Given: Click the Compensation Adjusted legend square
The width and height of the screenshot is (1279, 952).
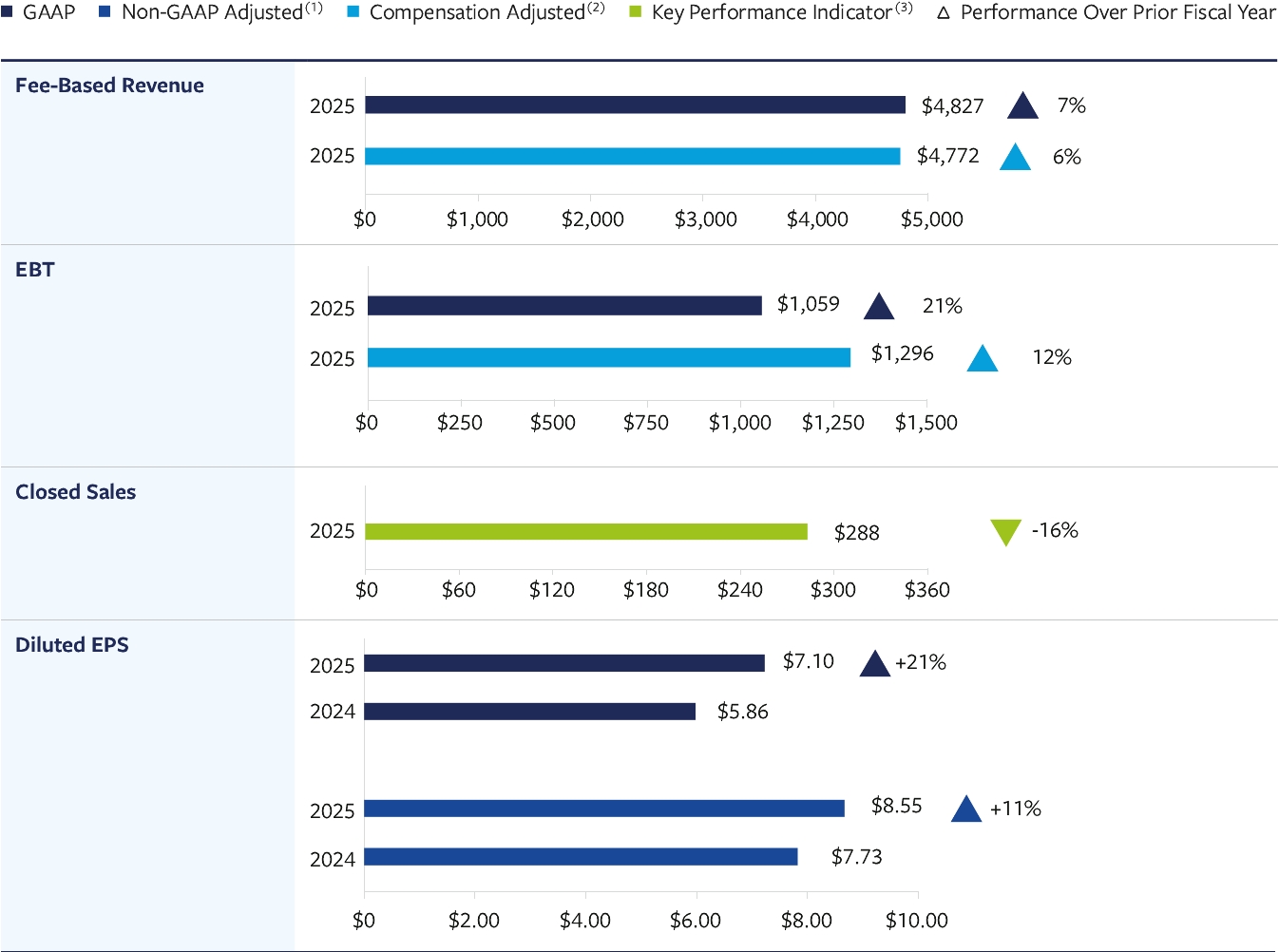Looking at the screenshot, I should pos(353,12).
